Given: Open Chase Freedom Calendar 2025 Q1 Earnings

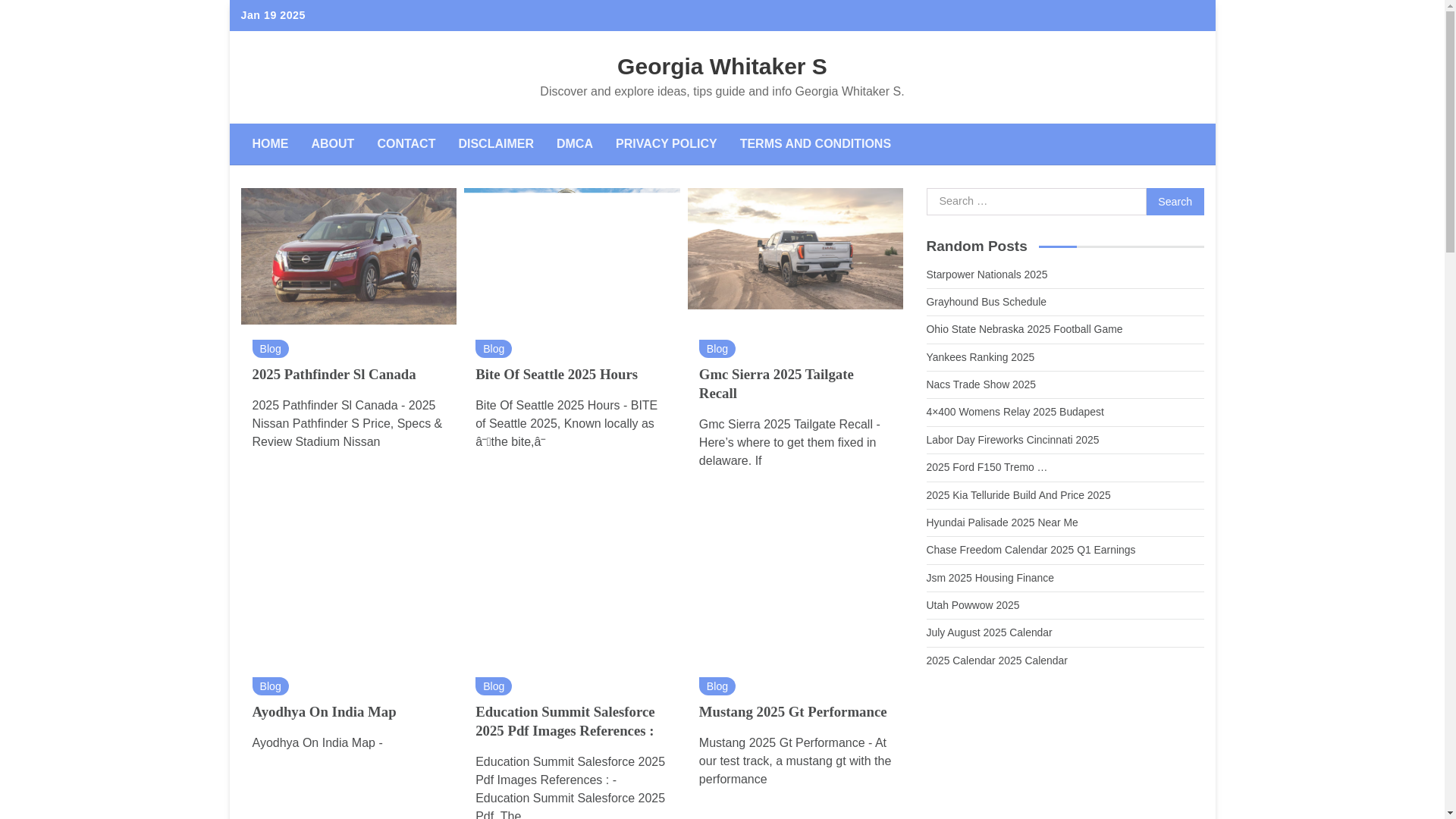Looking at the screenshot, I should 1030,550.
